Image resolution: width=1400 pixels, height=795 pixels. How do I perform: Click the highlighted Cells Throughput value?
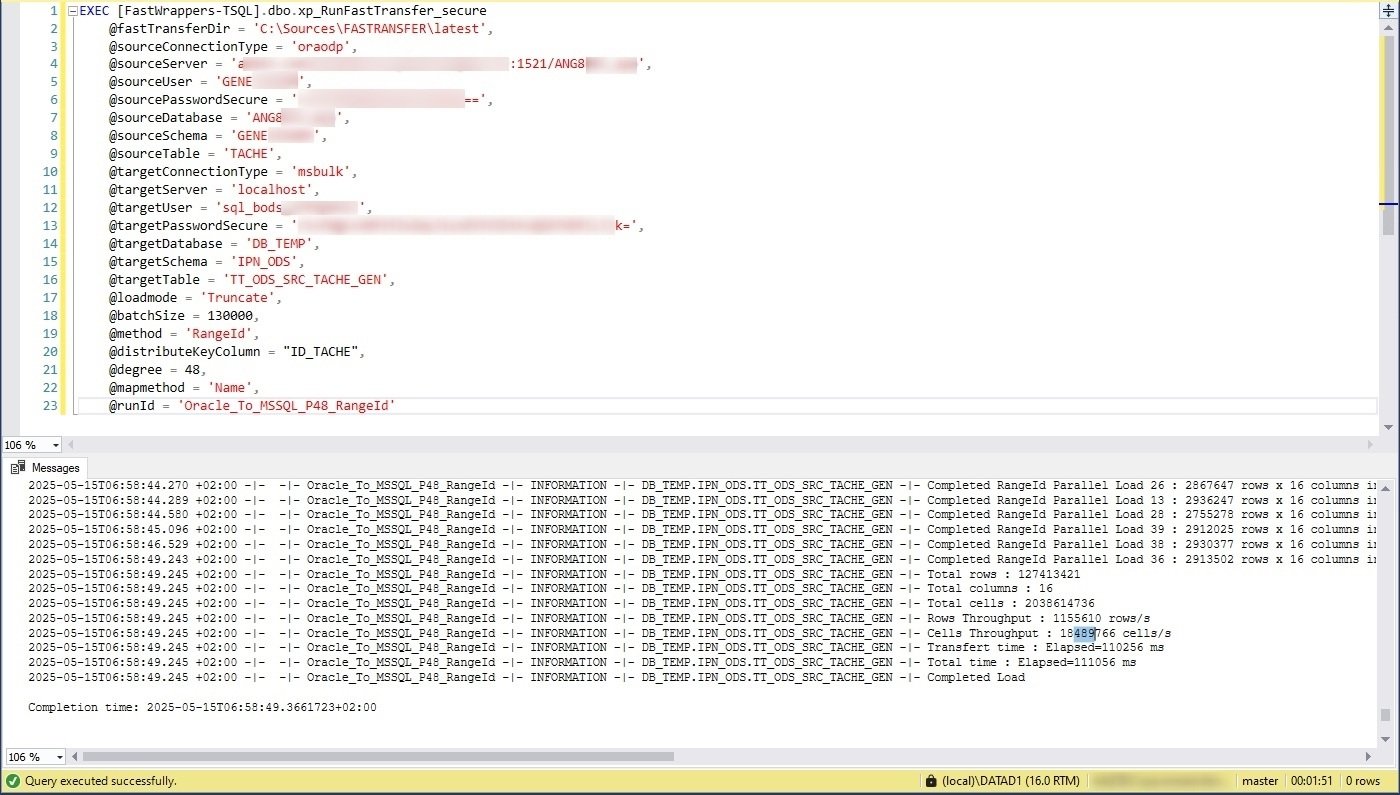click(1085, 634)
